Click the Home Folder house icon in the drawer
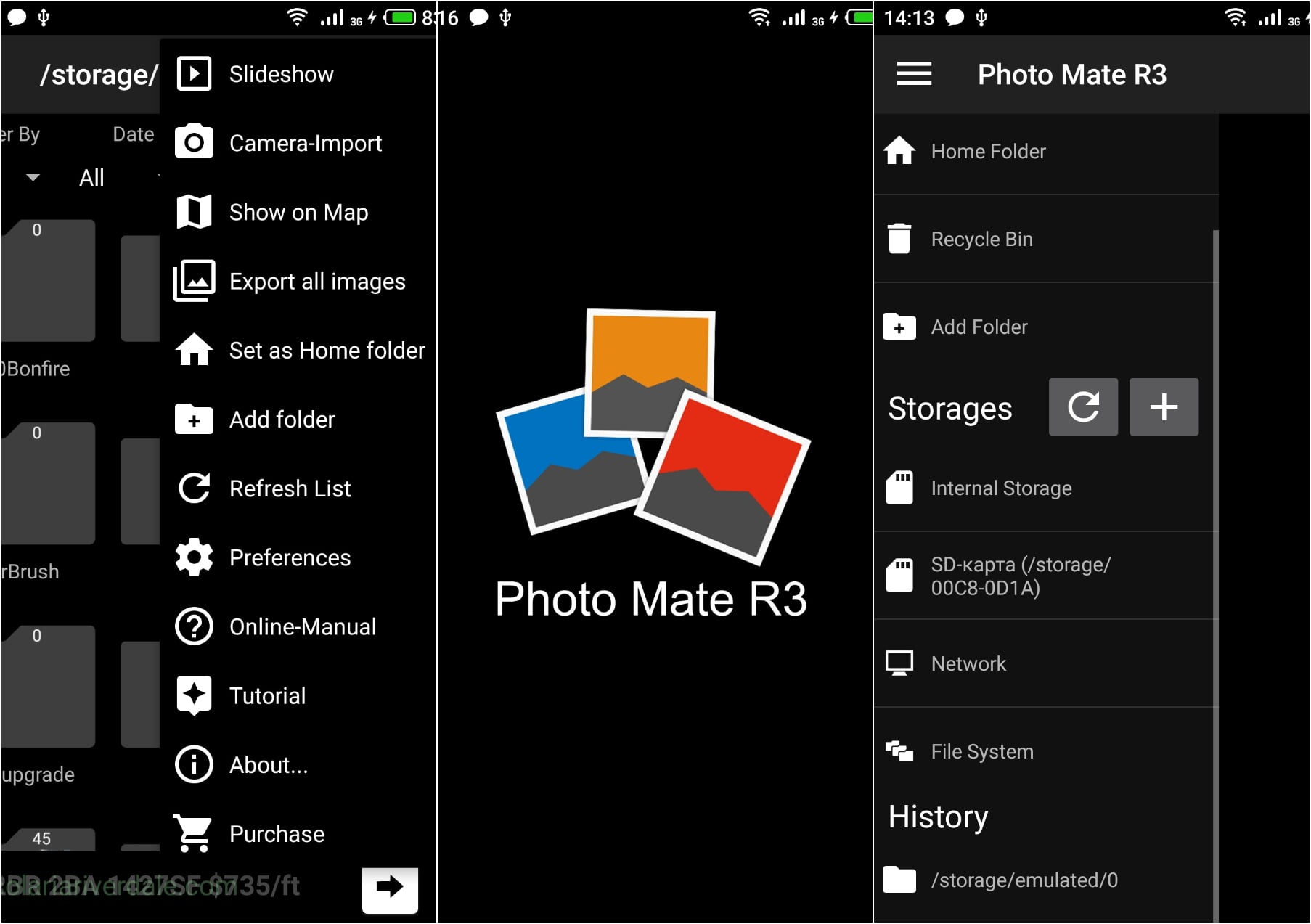This screenshot has width=1311, height=924. pyautogui.click(x=899, y=151)
